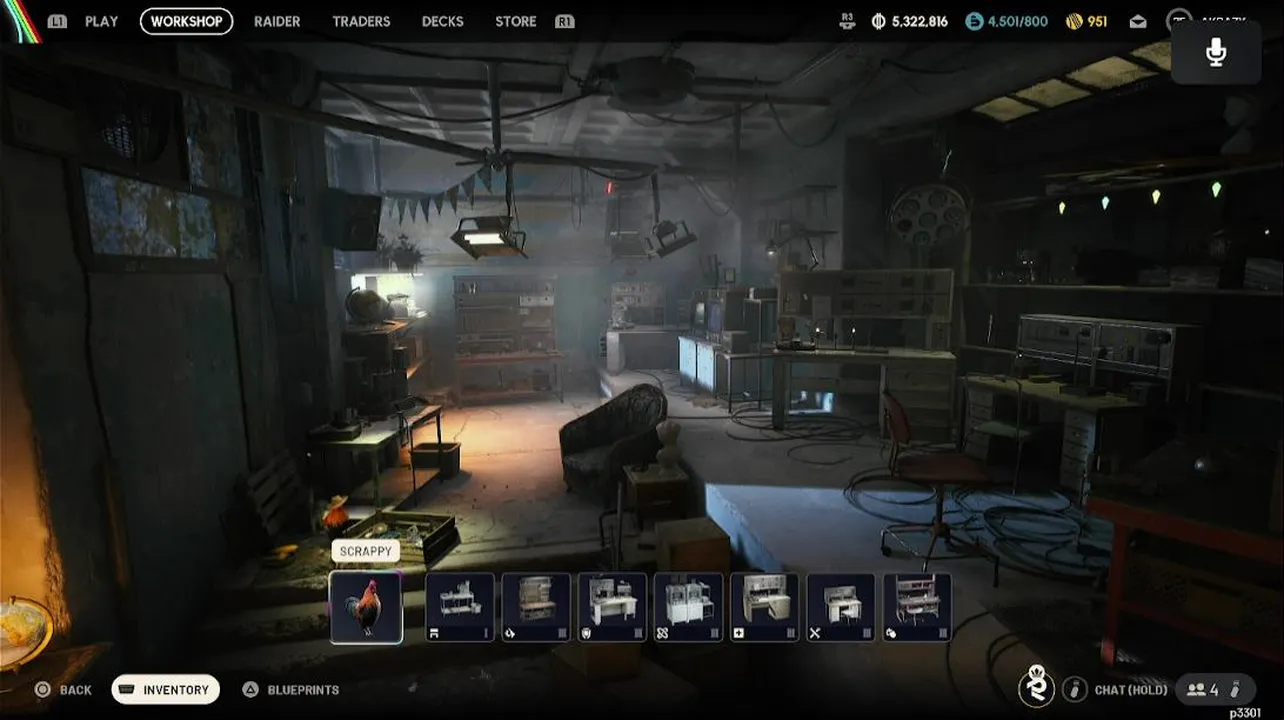Viewport: 1284px width, 720px height.
Task: Click the Chat (Hold) prompt
Action: [x=1130, y=690]
